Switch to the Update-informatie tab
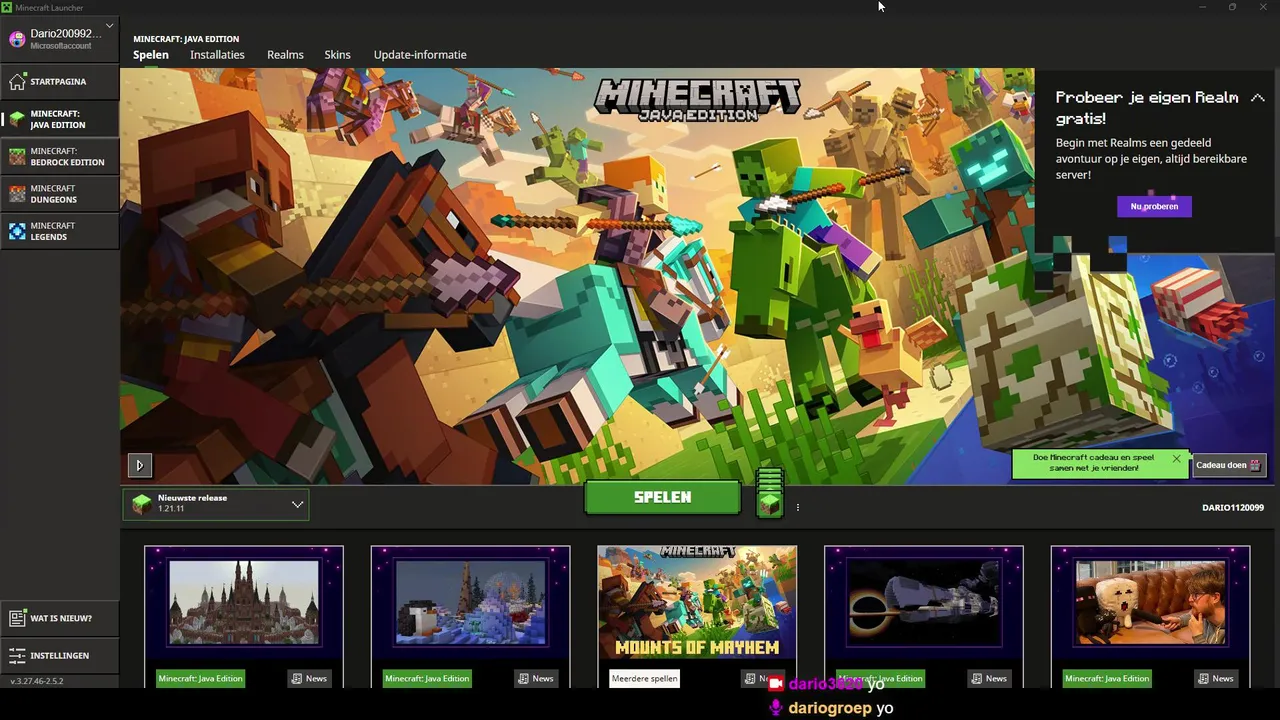The height and width of the screenshot is (720, 1280). pos(420,55)
